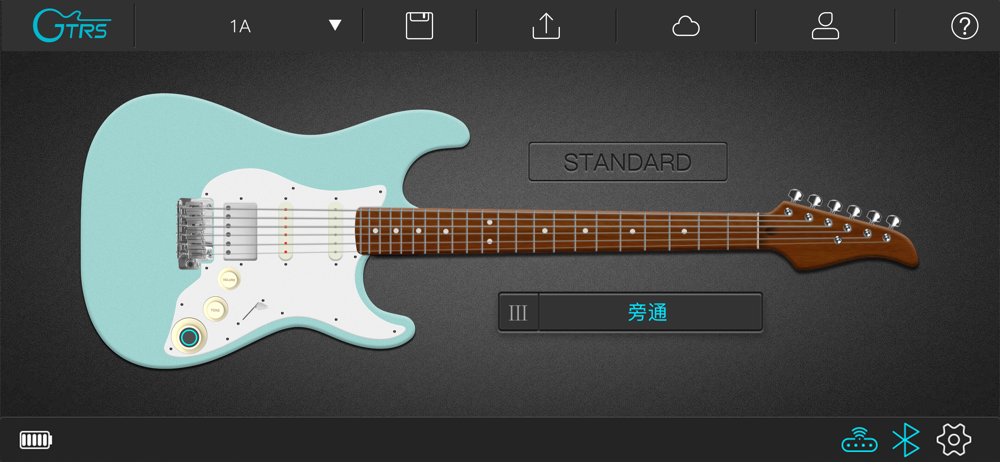Check the battery level indicator
The width and height of the screenshot is (1000, 462).
point(36,440)
